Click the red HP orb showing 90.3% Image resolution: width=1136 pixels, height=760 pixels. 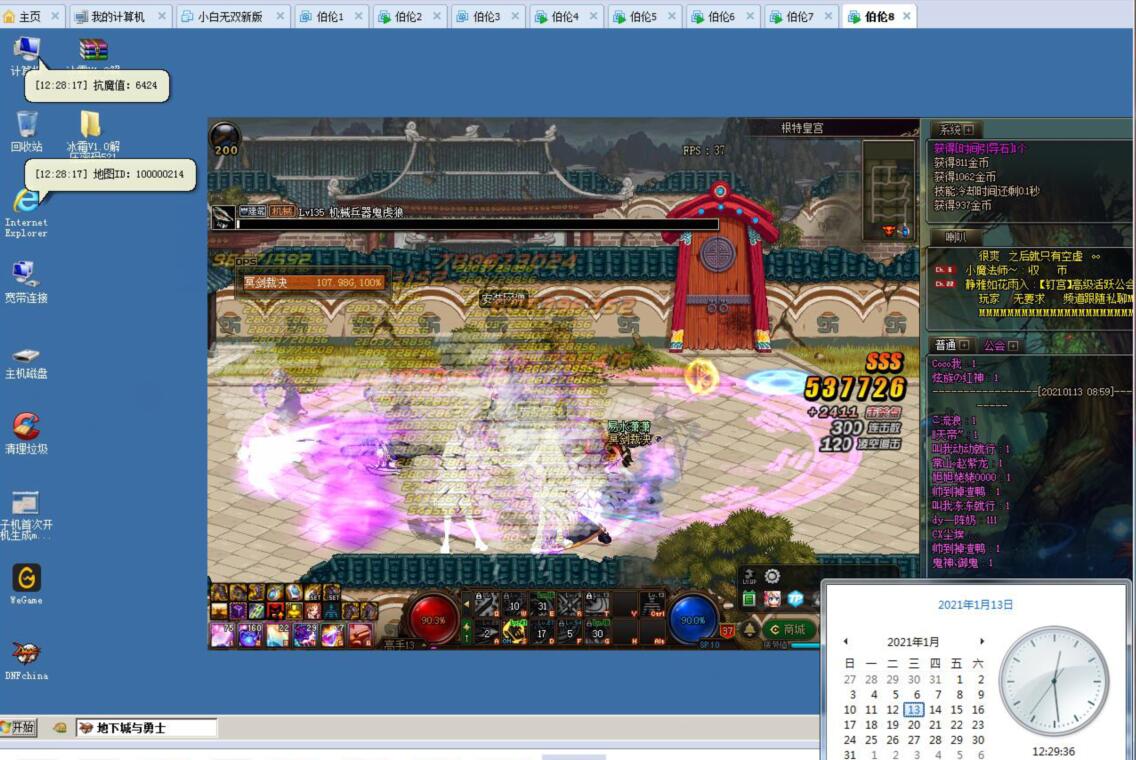(x=433, y=619)
